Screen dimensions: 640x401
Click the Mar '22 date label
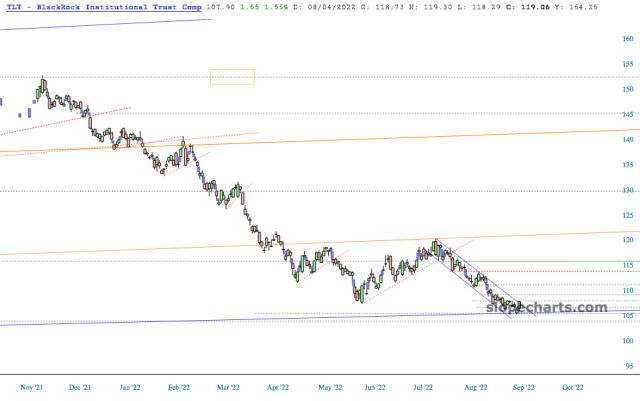coord(228,387)
